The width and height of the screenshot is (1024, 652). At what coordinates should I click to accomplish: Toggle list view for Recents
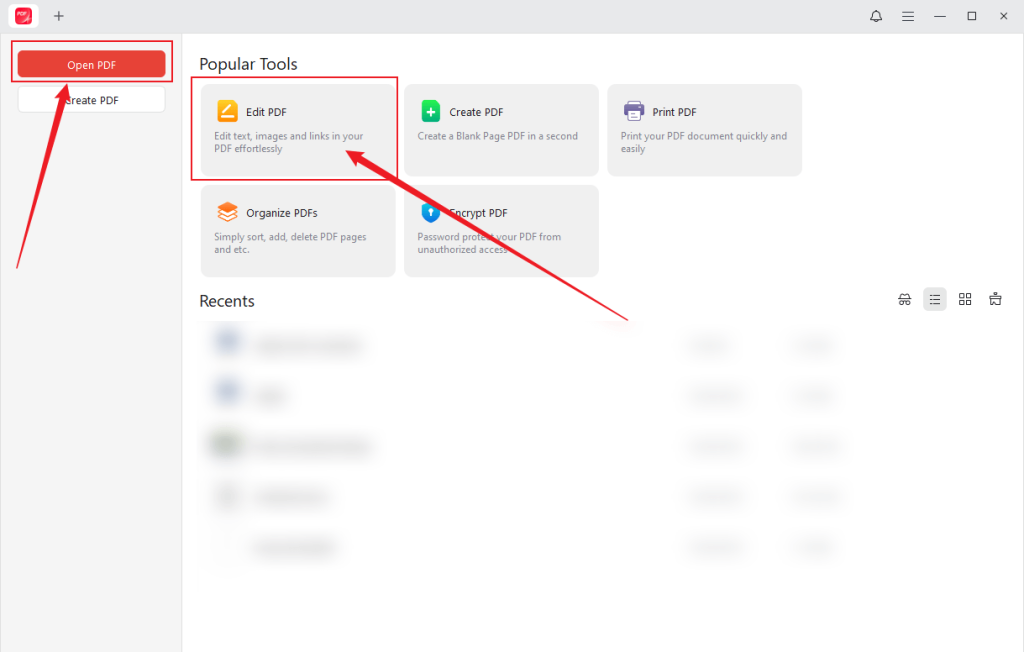(x=935, y=299)
